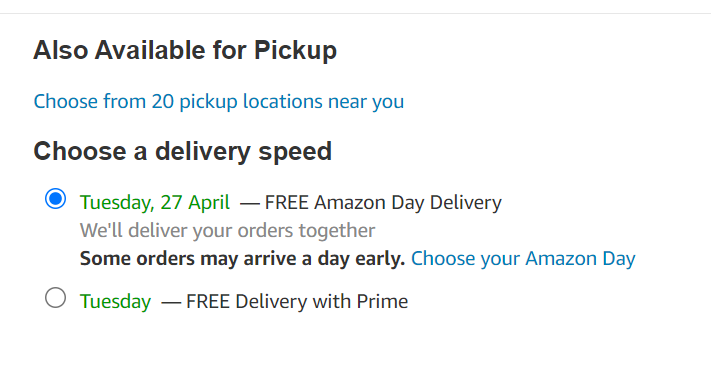Click the bold 'Some orders may arrive a day early.' text
The height and width of the screenshot is (367, 711).
point(242,259)
